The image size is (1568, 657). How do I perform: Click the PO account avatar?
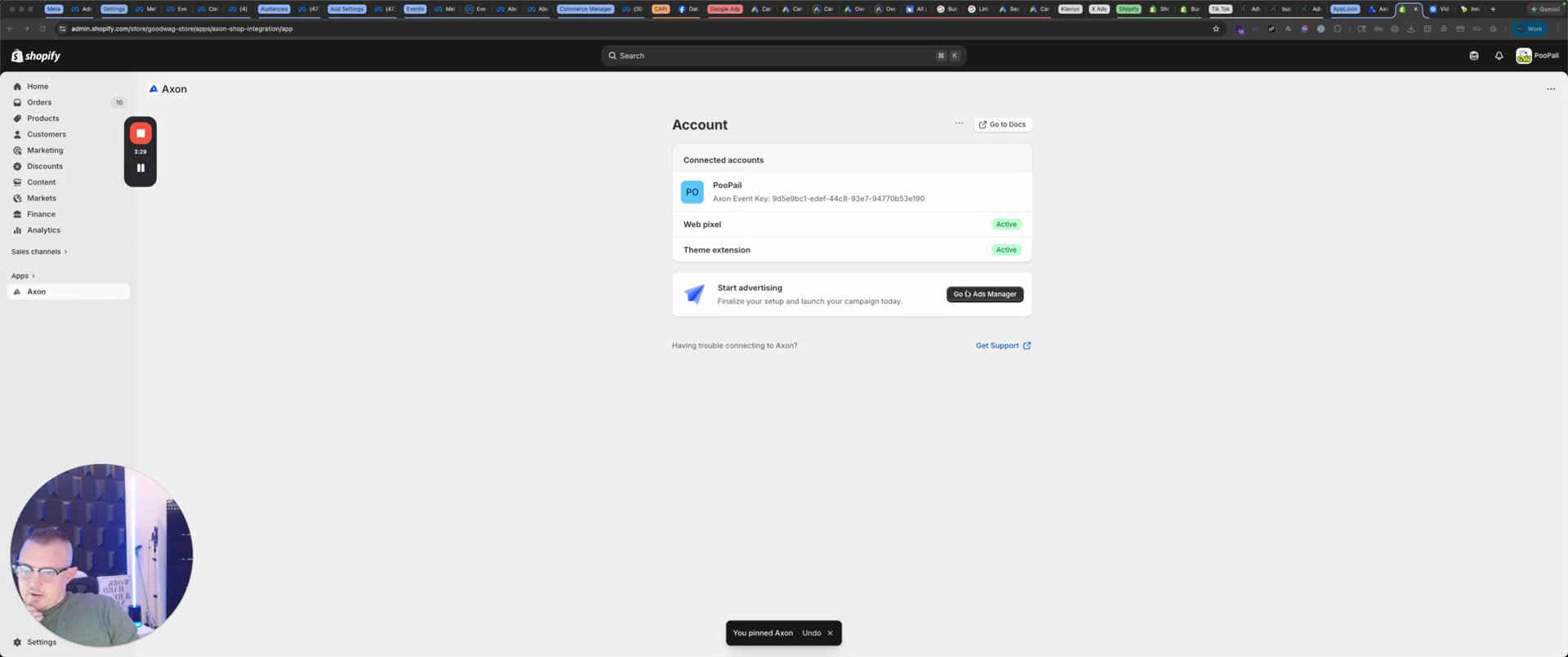point(693,192)
